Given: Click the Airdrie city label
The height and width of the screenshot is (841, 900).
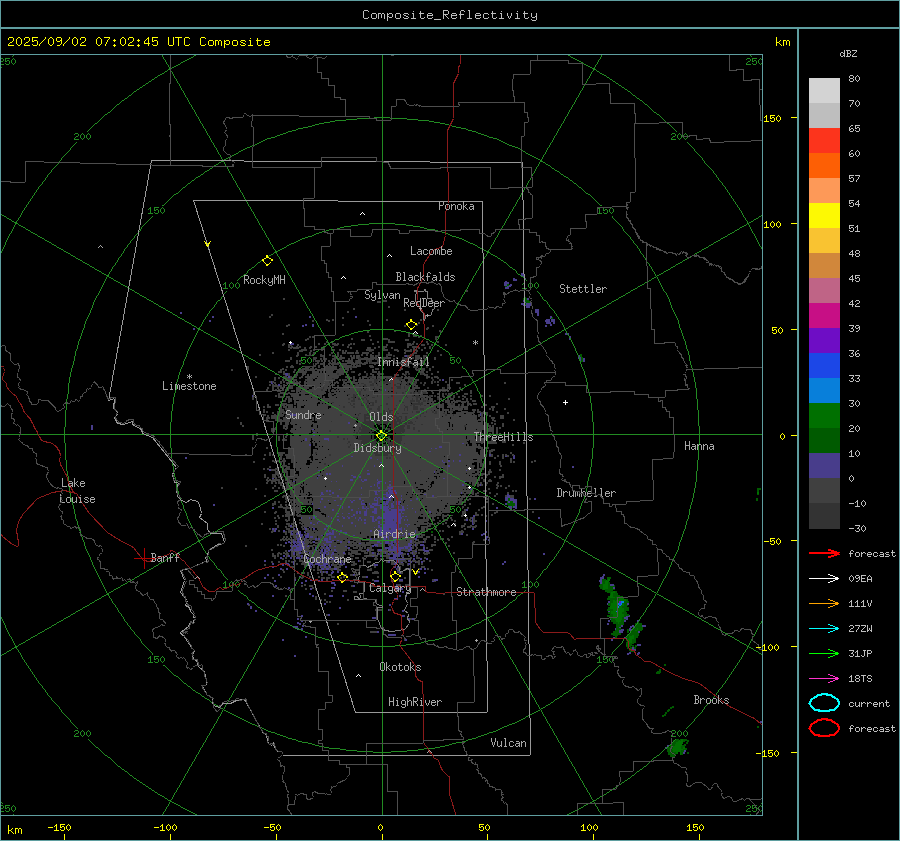Looking at the screenshot, I should (394, 534).
